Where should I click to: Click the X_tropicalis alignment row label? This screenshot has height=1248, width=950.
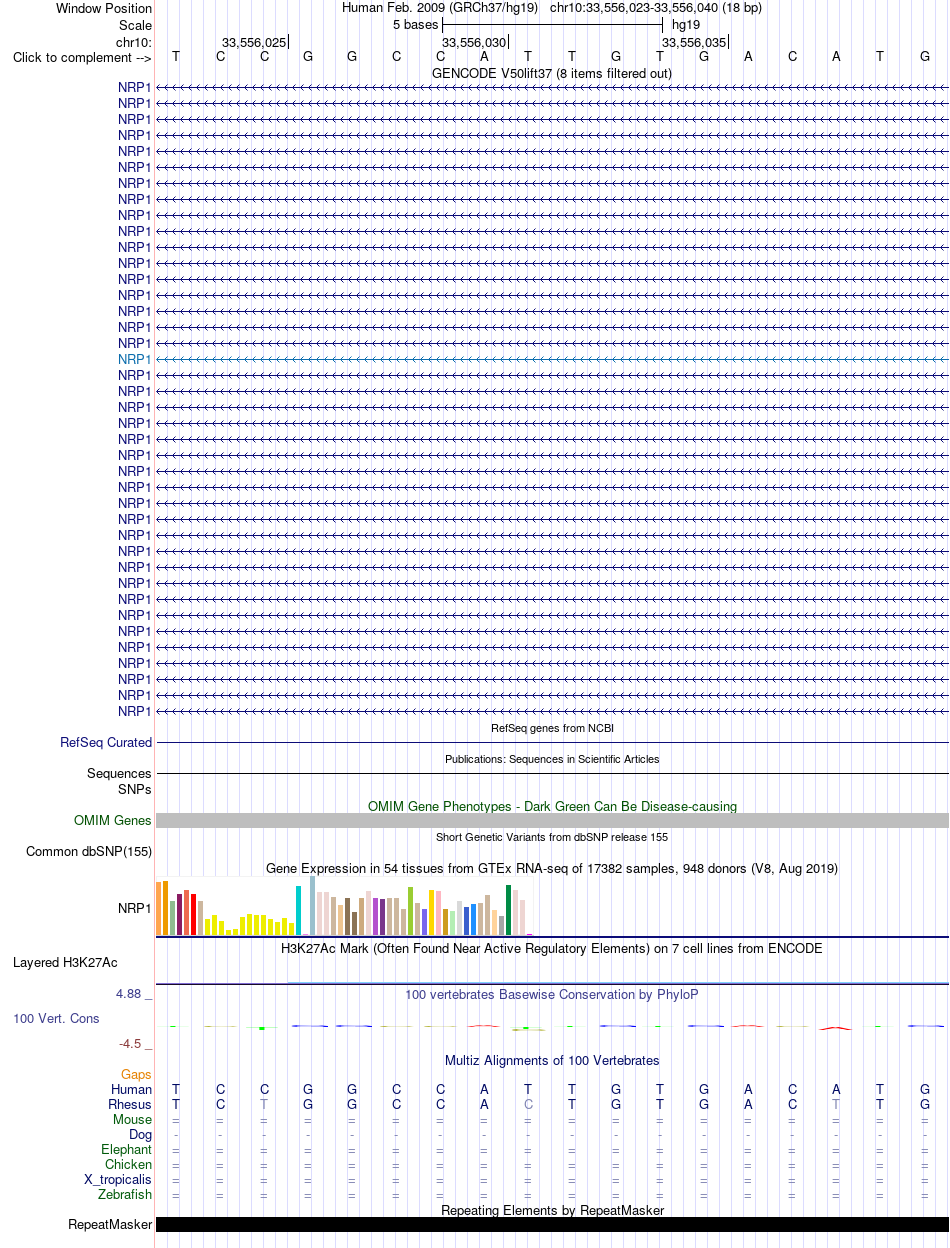pyautogui.click(x=118, y=1180)
